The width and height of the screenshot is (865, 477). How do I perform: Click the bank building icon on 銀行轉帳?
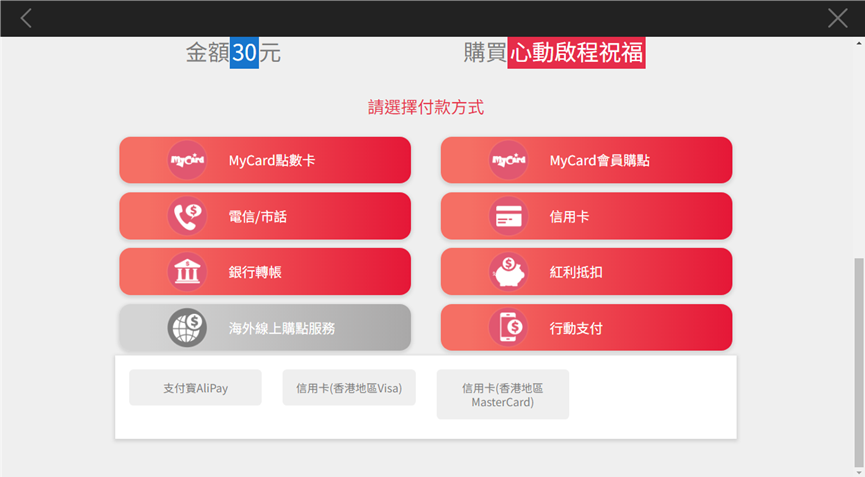[x=187, y=272]
